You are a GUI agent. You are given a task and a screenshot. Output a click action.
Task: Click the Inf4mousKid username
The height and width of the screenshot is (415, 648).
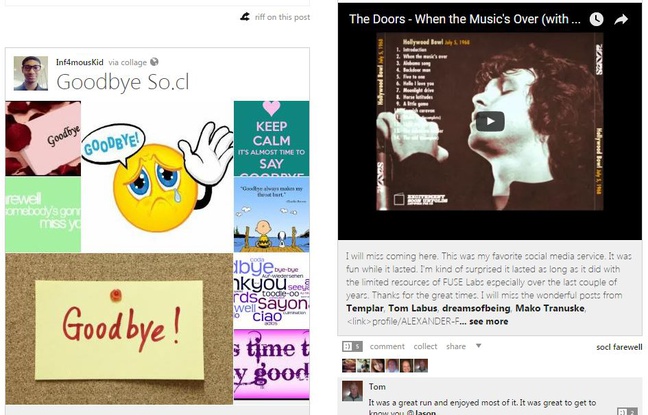(80, 62)
